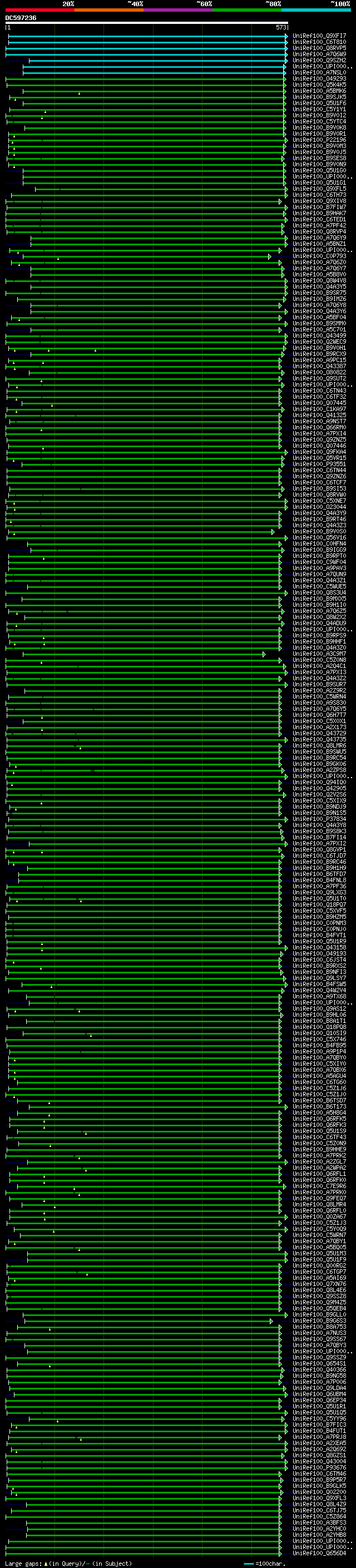Click the 573 query length marker
Screen dimensions: 356x1568
281,27
